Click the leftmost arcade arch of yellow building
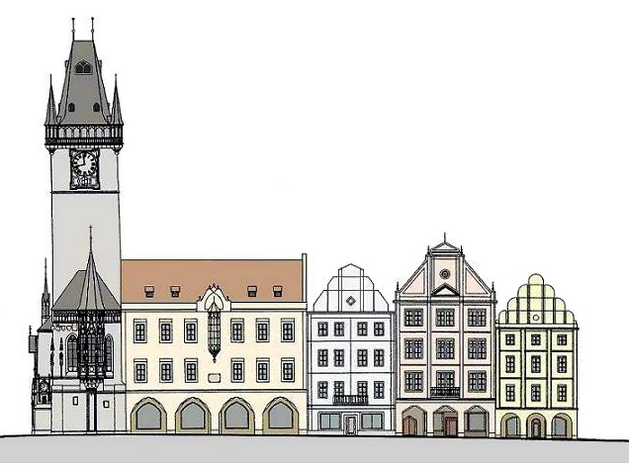629x473 pixels. coord(148,416)
